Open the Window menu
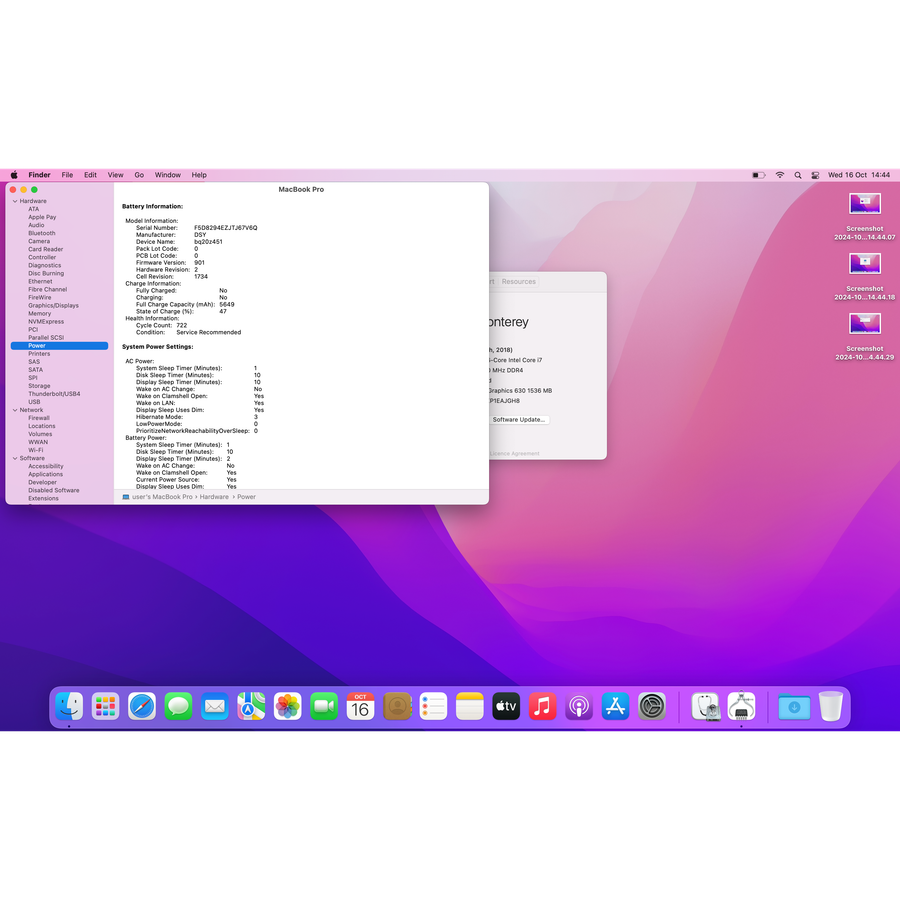900x900 pixels. click(x=168, y=175)
